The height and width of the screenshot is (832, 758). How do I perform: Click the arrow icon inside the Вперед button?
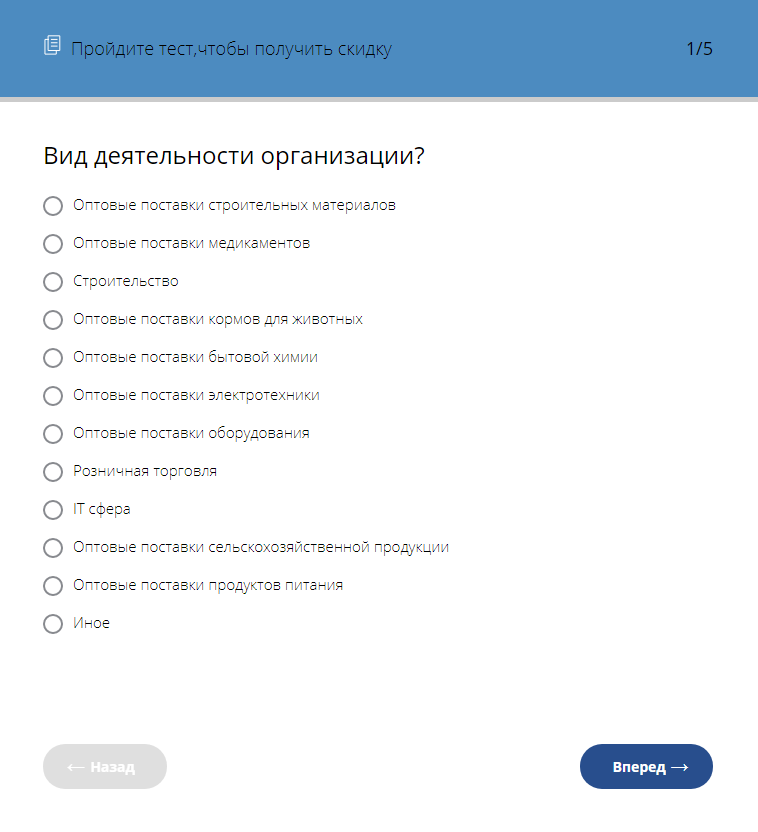pyautogui.click(x=680, y=766)
